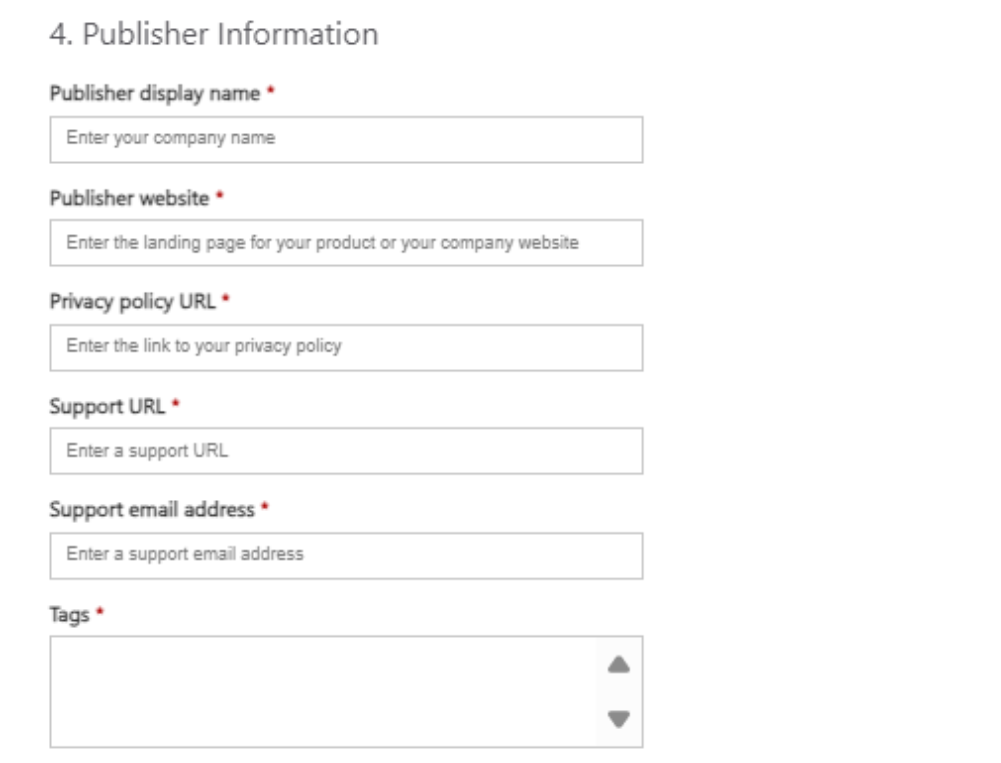
Task: Click the required asterisk next to Support URL
Action: pyautogui.click(x=176, y=405)
